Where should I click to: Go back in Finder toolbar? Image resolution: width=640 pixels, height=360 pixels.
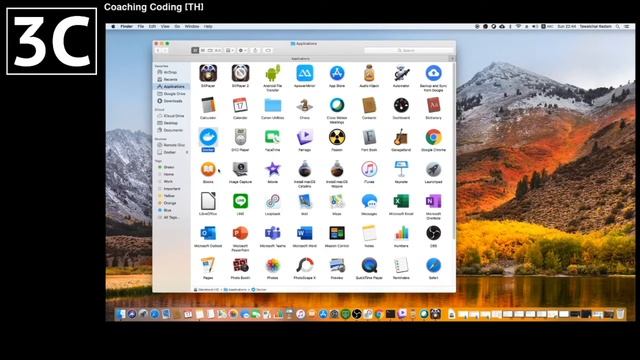158,50
